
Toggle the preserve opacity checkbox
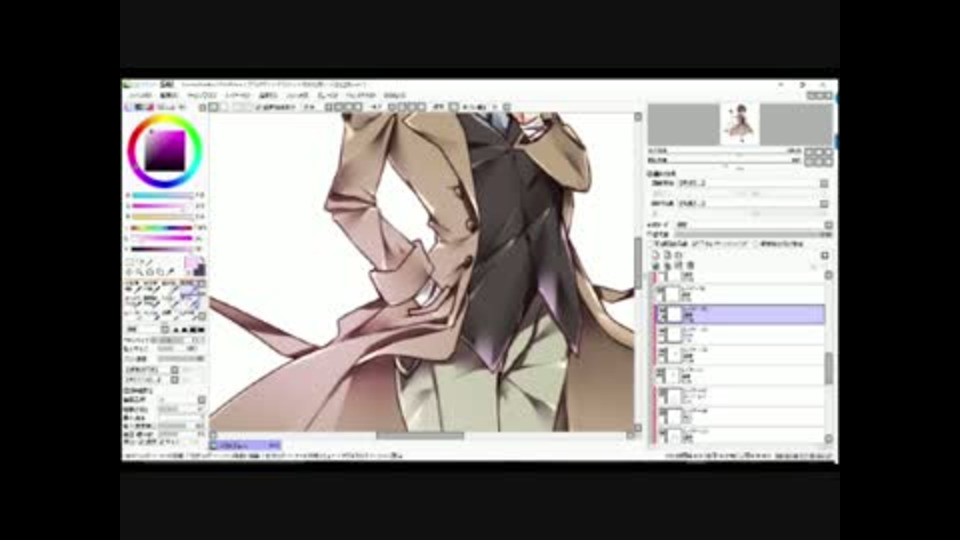pyautogui.click(x=653, y=244)
